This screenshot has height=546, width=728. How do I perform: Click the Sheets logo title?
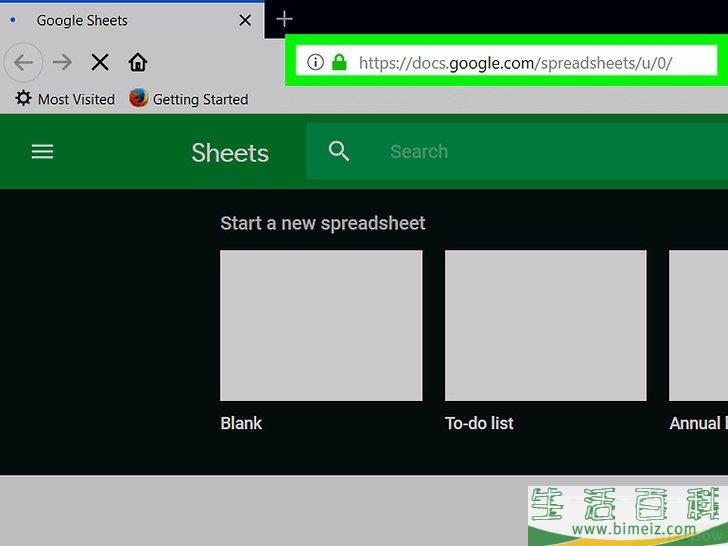(x=230, y=153)
